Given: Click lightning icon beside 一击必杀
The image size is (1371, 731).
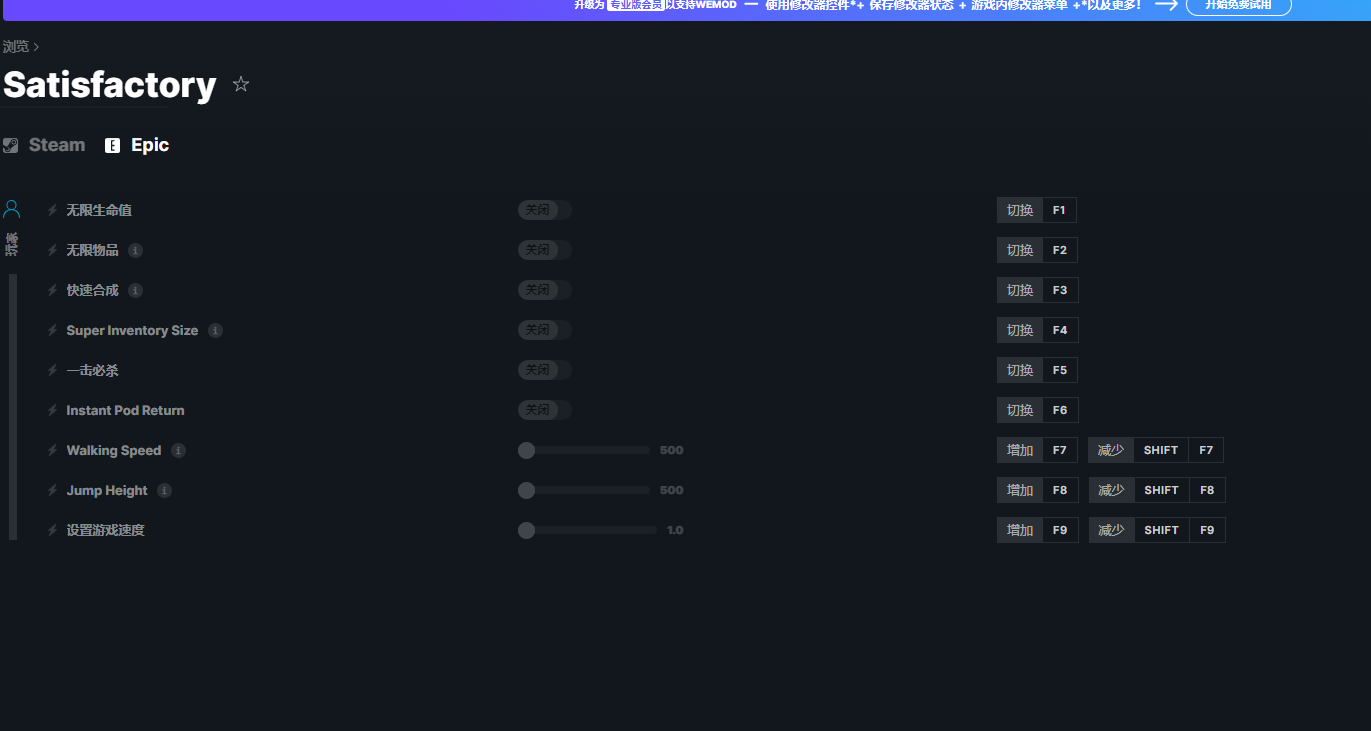Looking at the screenshot, I should point(53,370).
